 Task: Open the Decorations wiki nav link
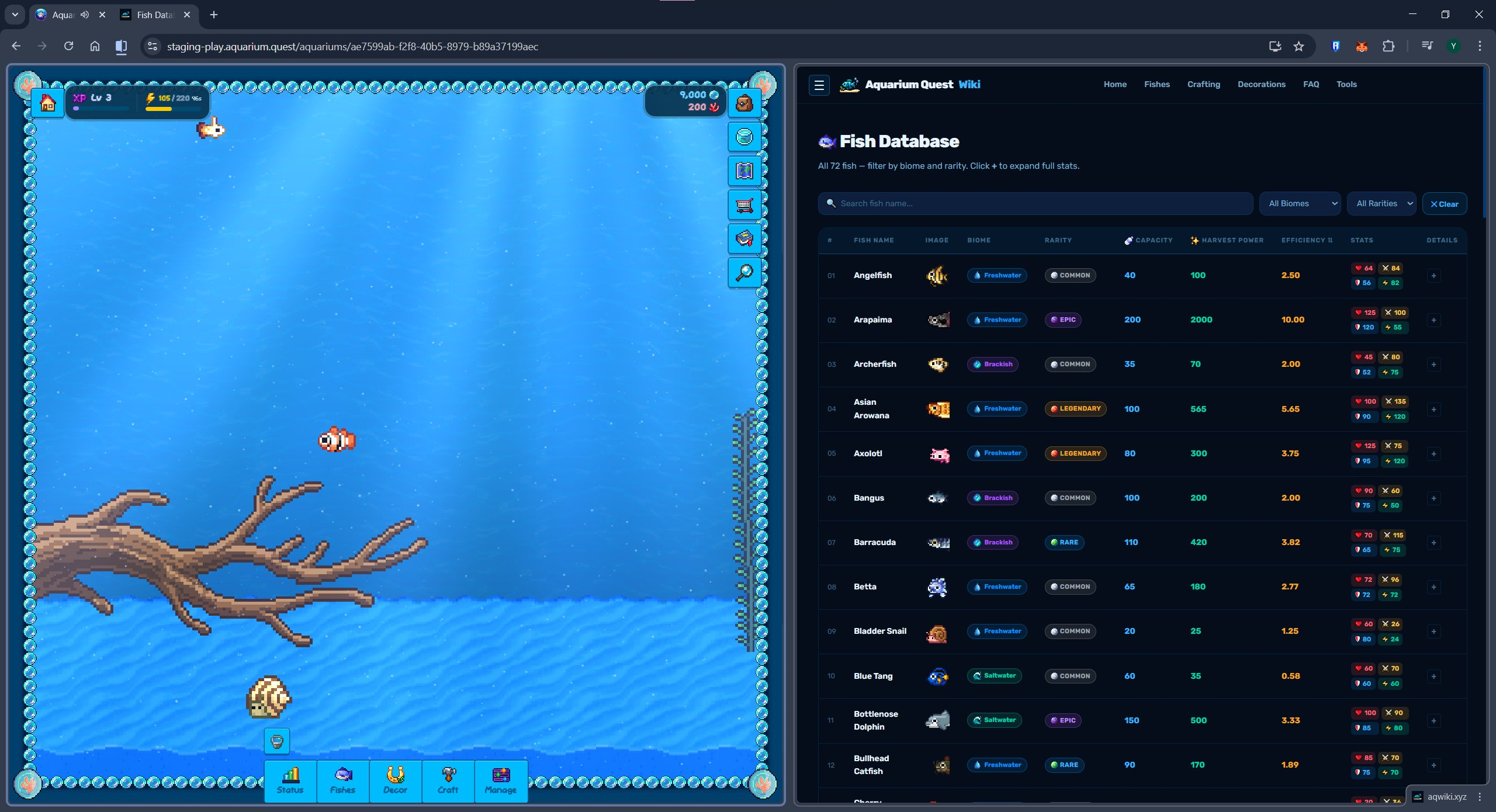1262,85
